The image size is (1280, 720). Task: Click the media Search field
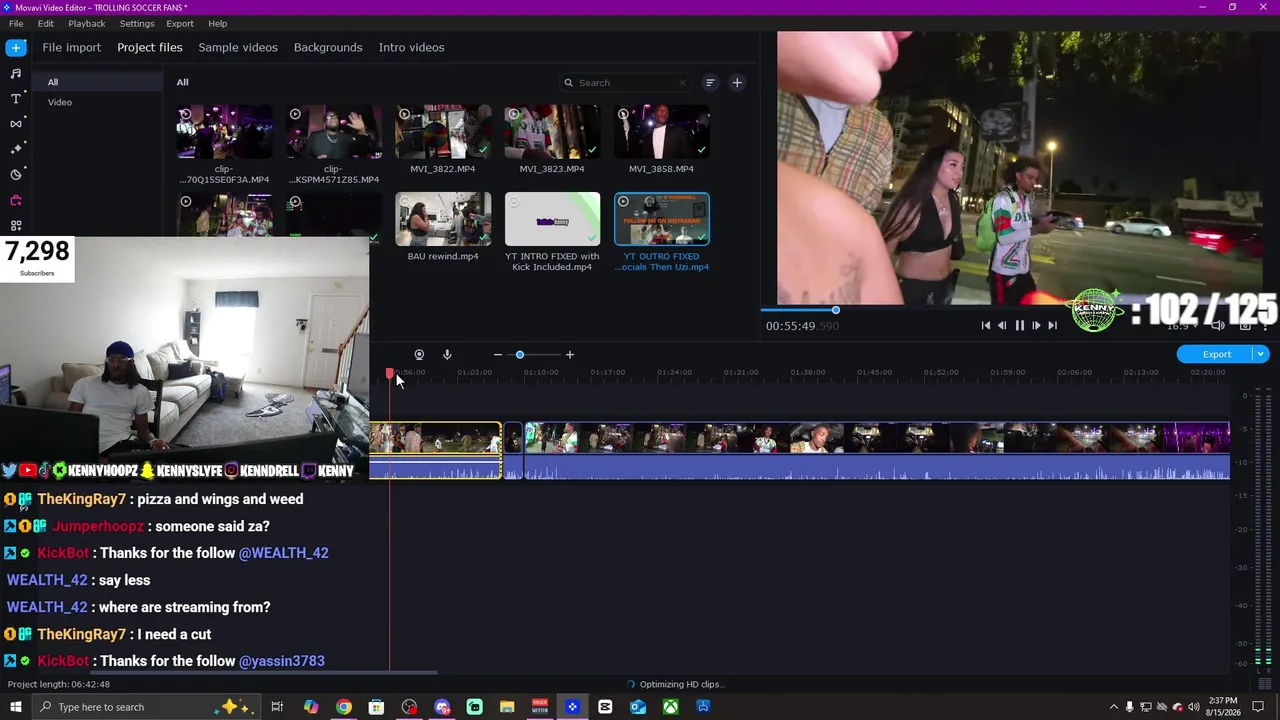(x=625, y=83)
